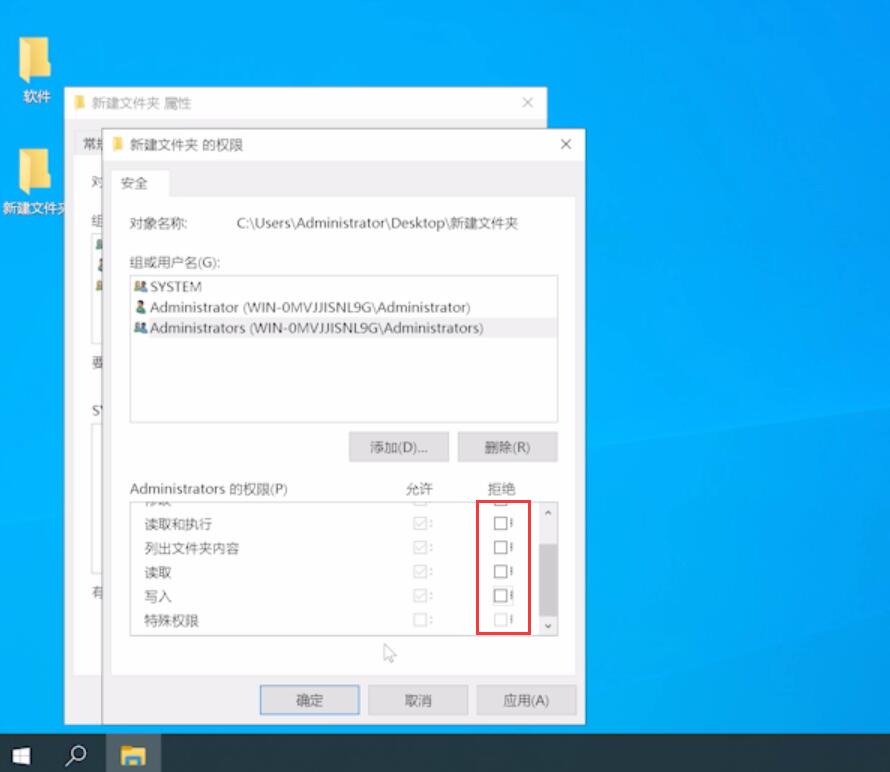Click the permissions list scroll down arrow
890x772 pixels.
point(548,626)
